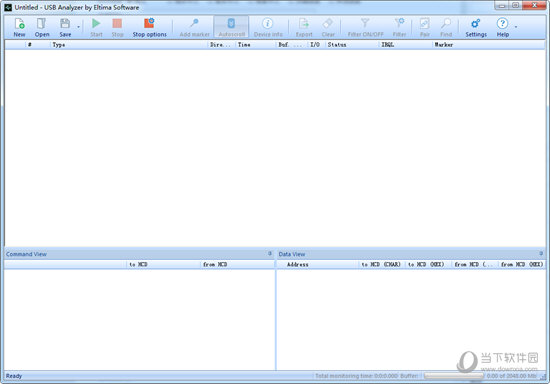
Task: Open the Filter settings icon
Action: (x=399, y=27)
